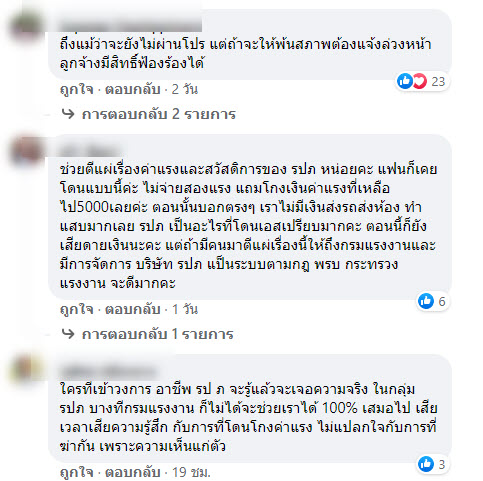Viewport: 483px width, 481px height.
Task: Reply to the first comment via 'ตอบกลับ'
Action: click(x=133, y=89)
